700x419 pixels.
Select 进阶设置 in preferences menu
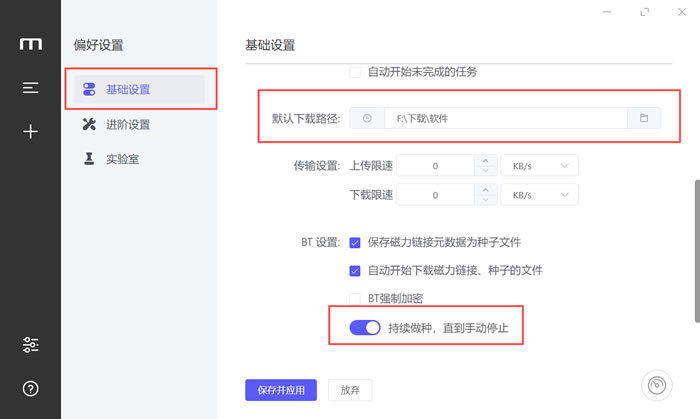coord(128,125)
